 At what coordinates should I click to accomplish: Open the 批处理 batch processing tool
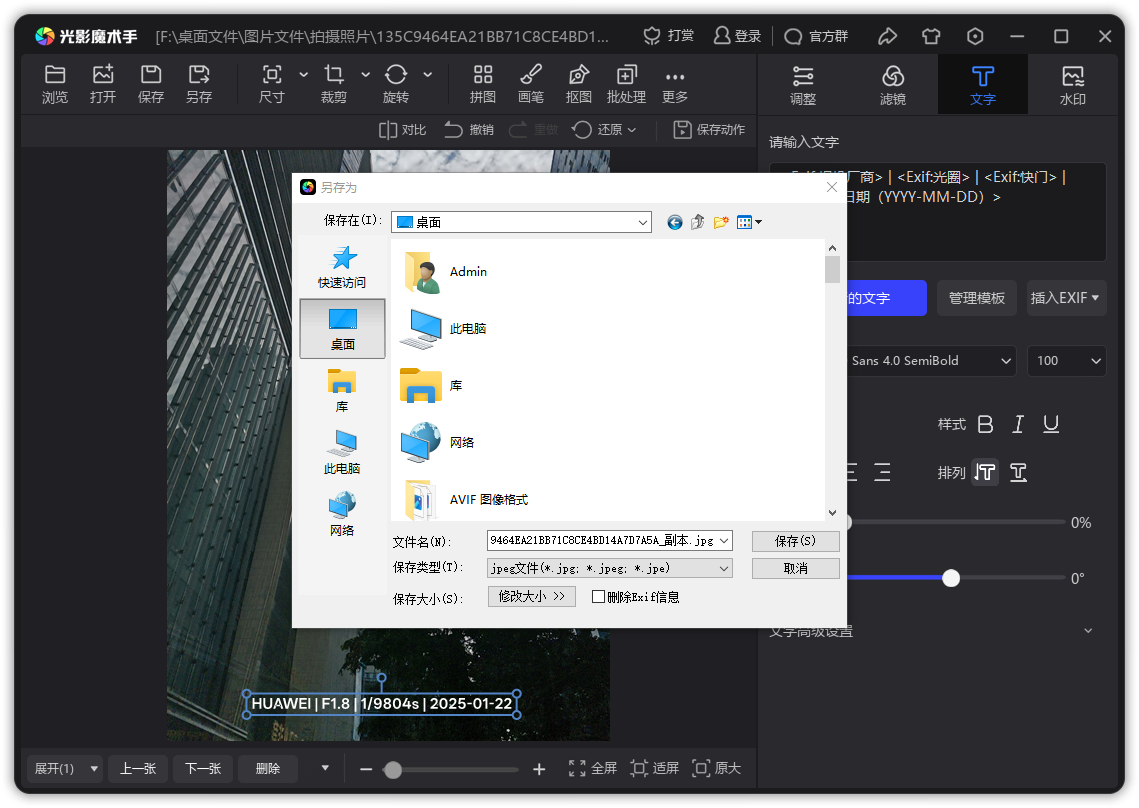coord(626,75)
